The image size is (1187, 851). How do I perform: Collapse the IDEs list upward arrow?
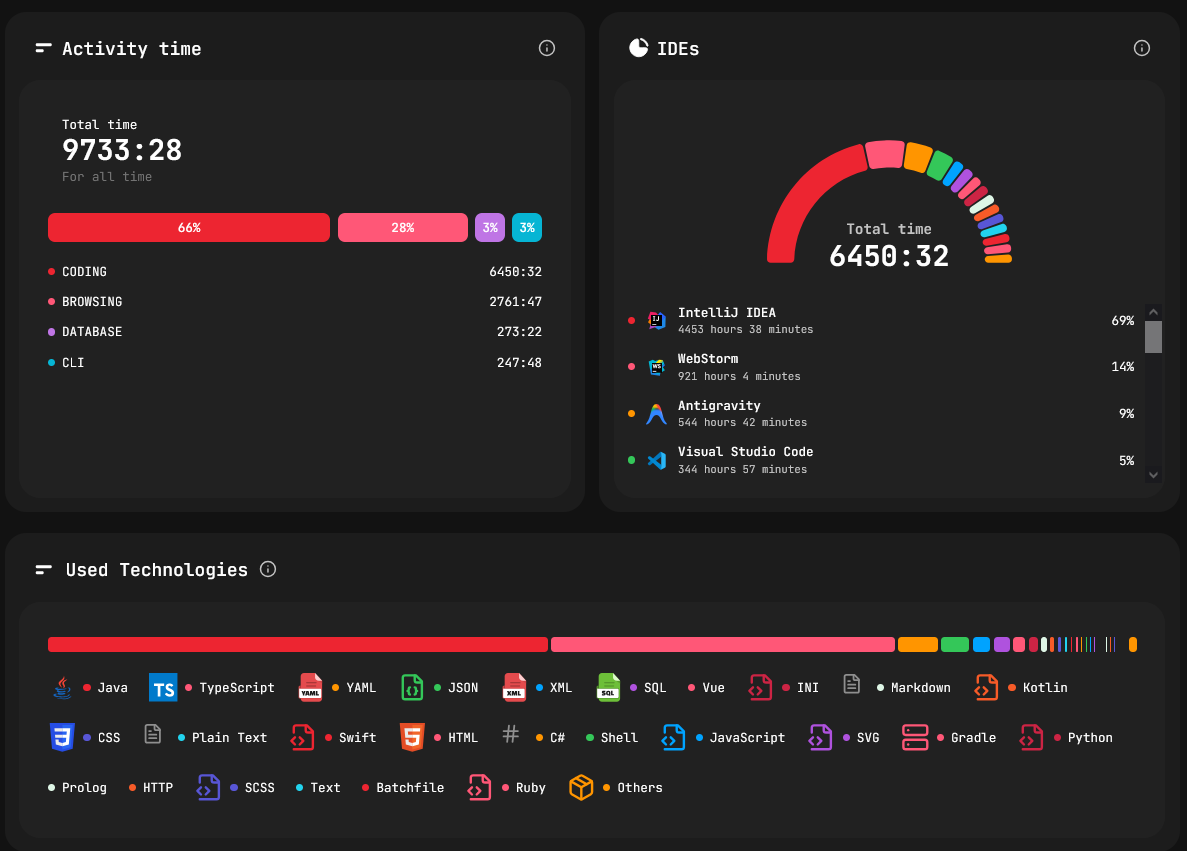pos(1153,312)
